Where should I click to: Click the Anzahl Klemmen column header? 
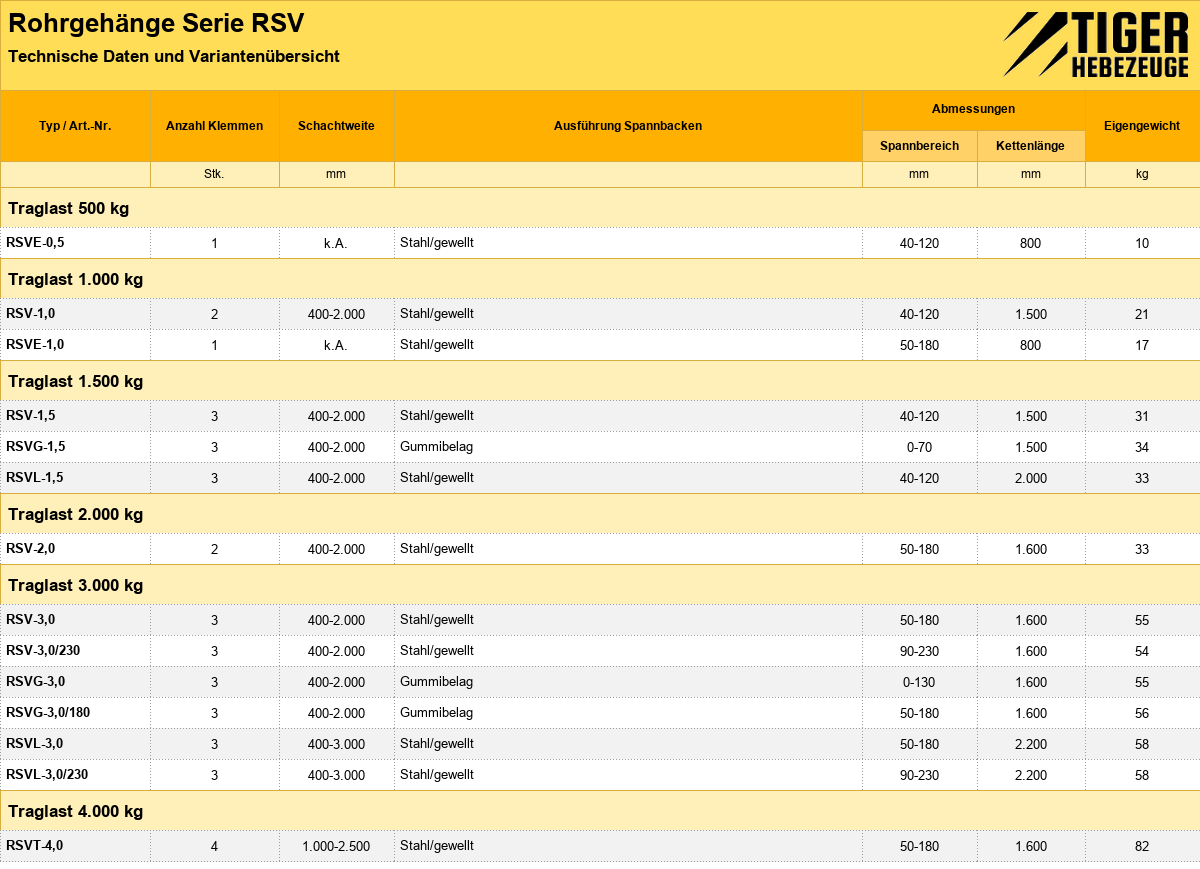point(215,126)
